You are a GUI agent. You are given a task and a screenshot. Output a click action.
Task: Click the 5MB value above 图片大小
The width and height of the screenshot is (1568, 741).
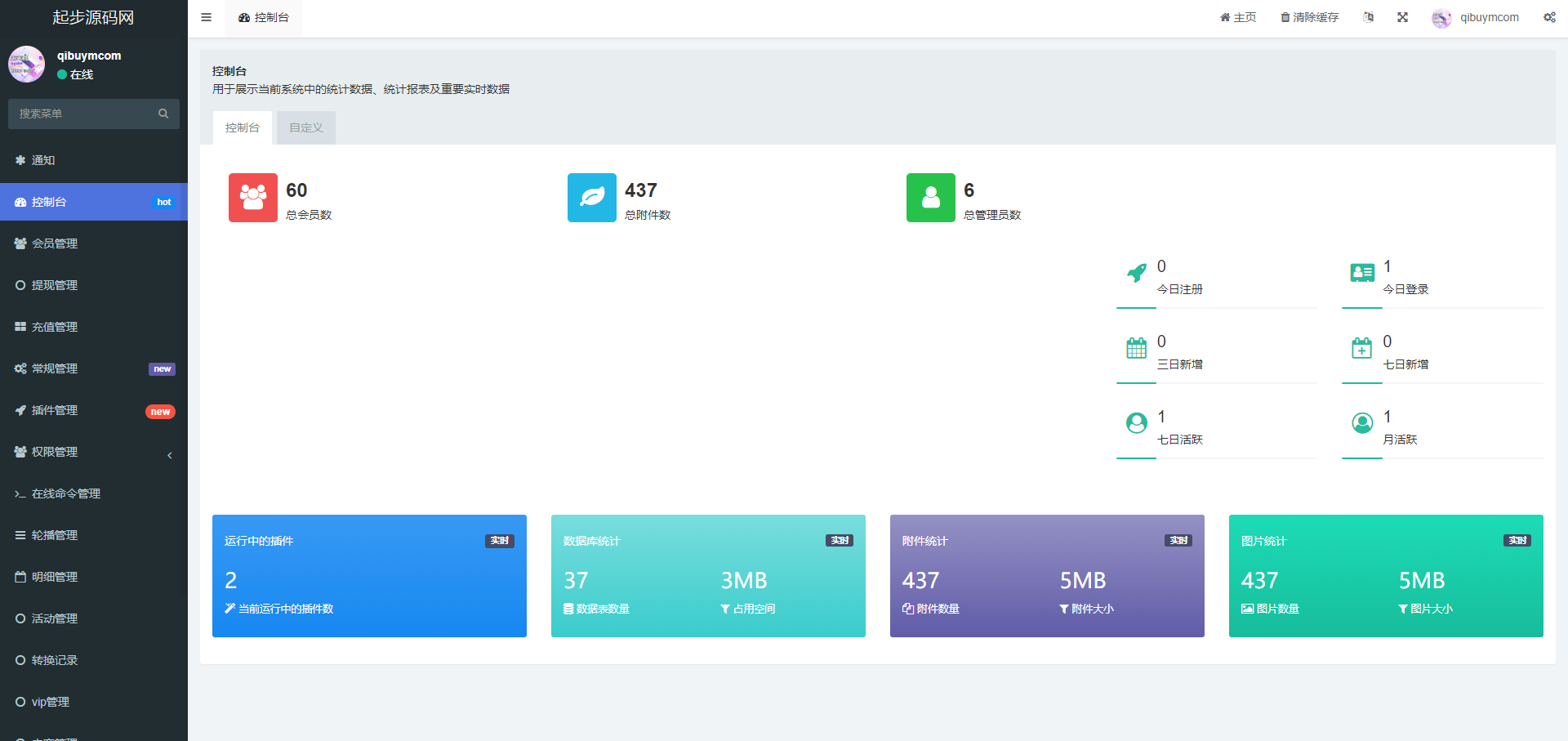pyautogui.click(x=1422, y=580)
